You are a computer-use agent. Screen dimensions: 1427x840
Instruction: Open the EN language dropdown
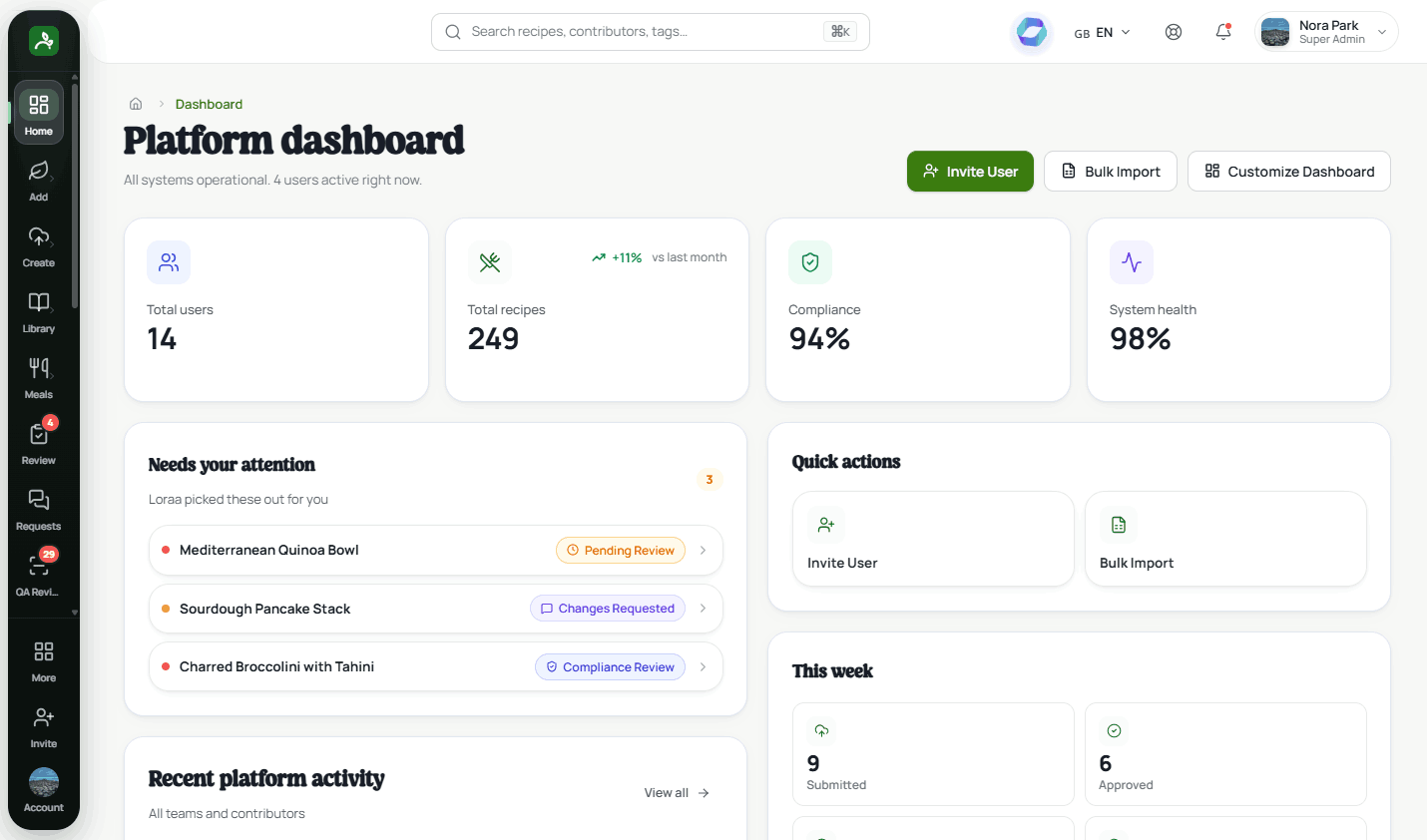coord(1103,33)
